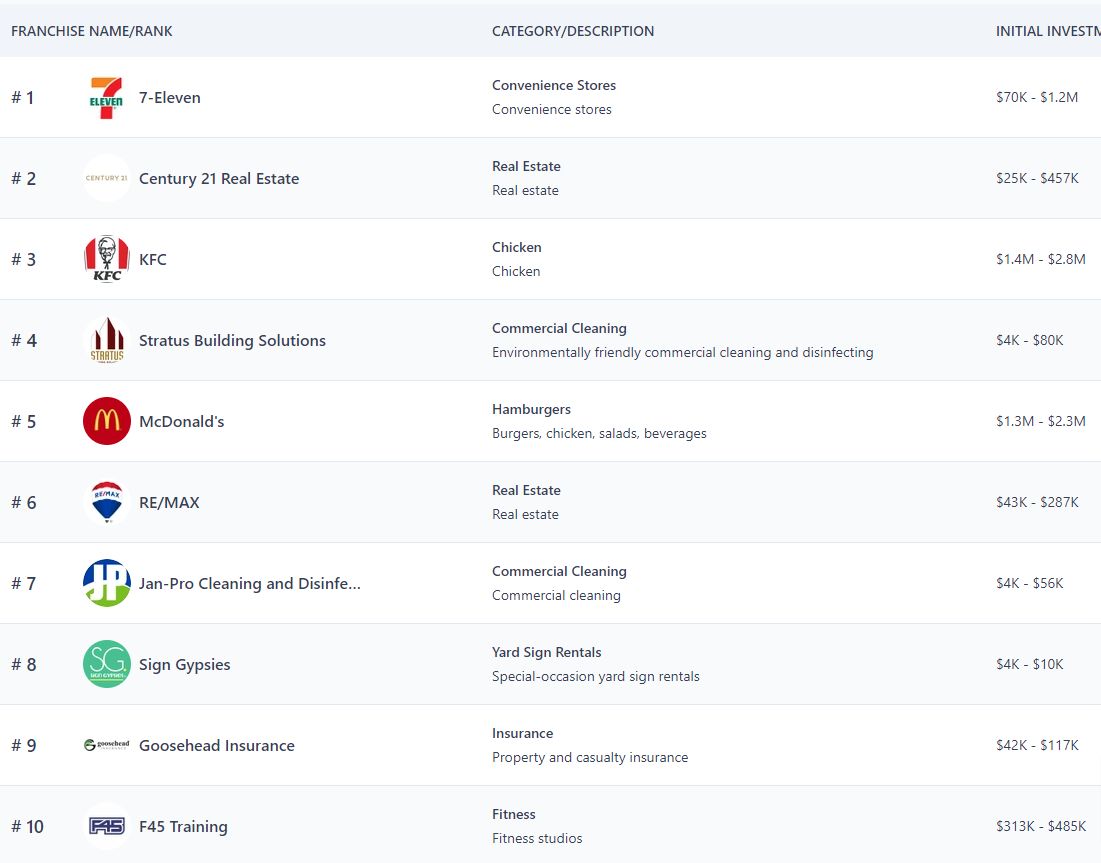Click description 'Property and casualty insurance'
Viewport: 1101px width, 863px height.
pyautogui.click(x=591, y=758)
